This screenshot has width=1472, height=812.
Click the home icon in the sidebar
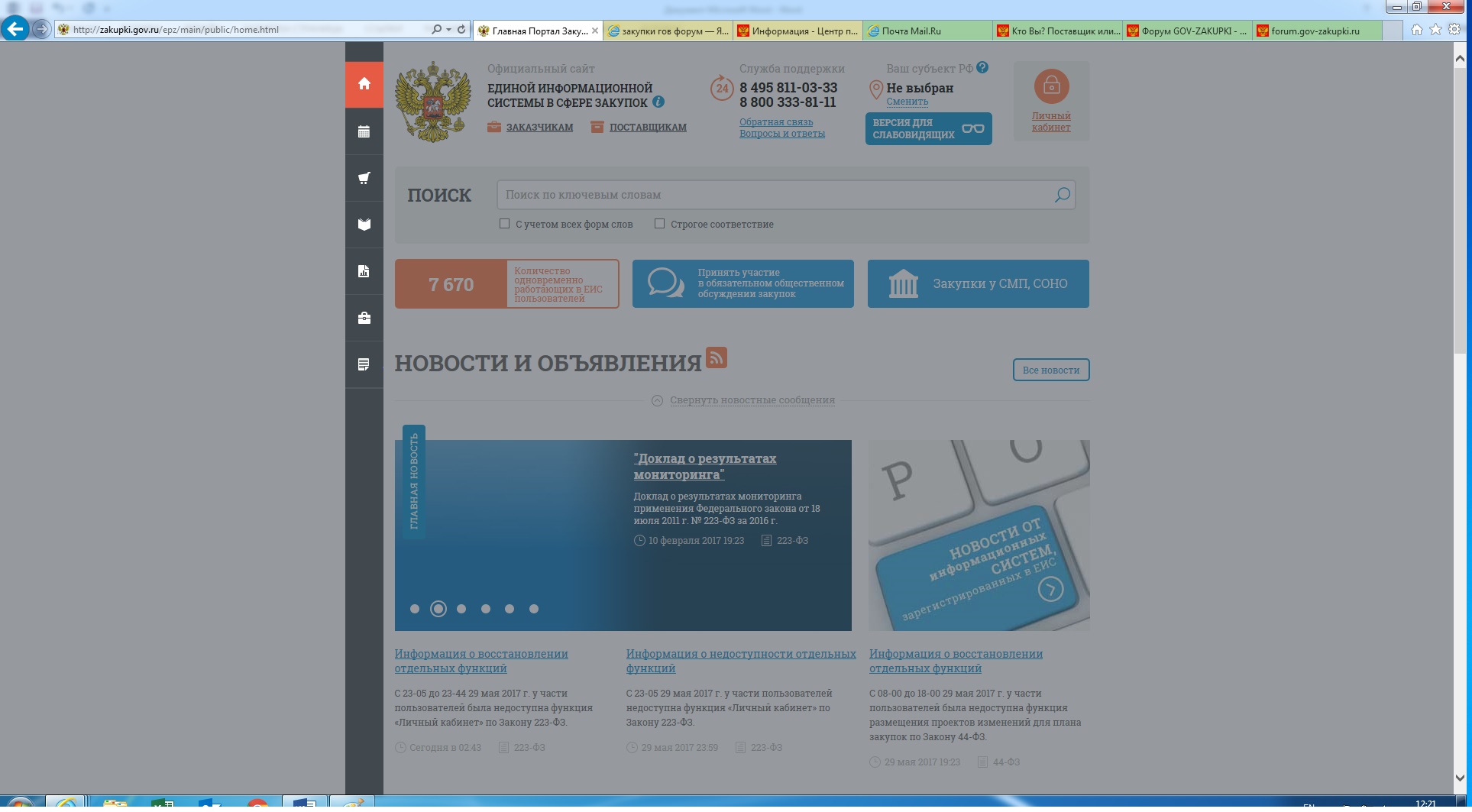click(x=364, y=84)
